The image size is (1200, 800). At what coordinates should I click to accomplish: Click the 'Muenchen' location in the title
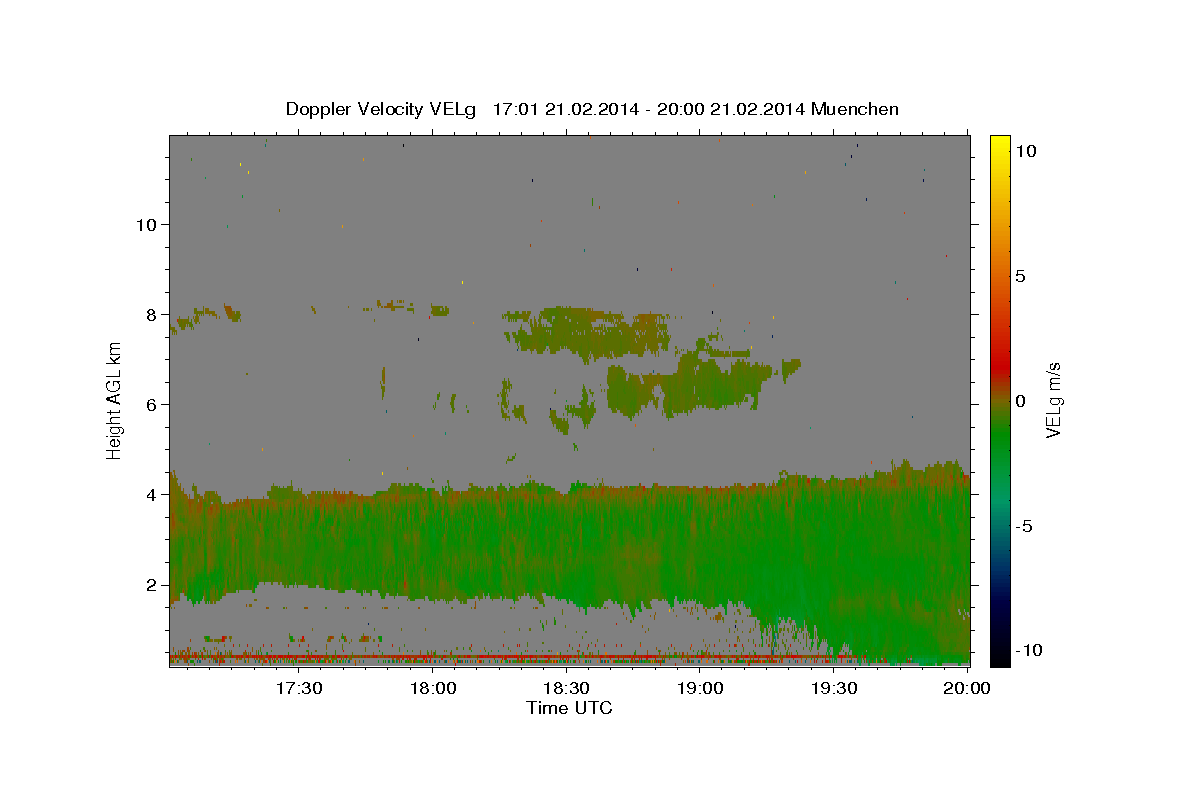(x=855, y=109)
